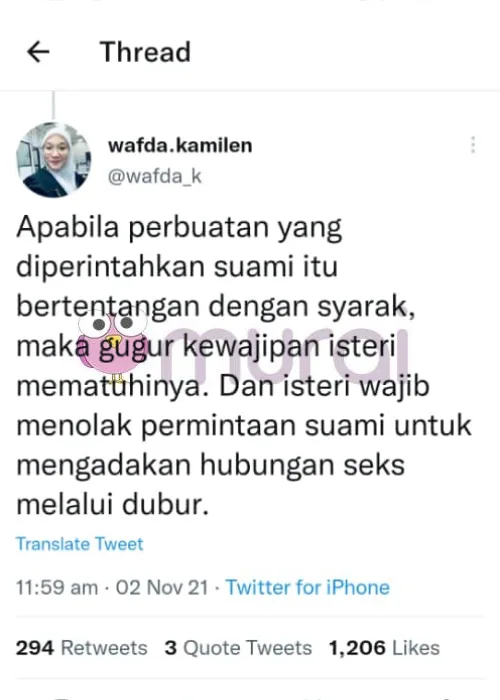Tap the Thread header title

click(x=145, y=52)
